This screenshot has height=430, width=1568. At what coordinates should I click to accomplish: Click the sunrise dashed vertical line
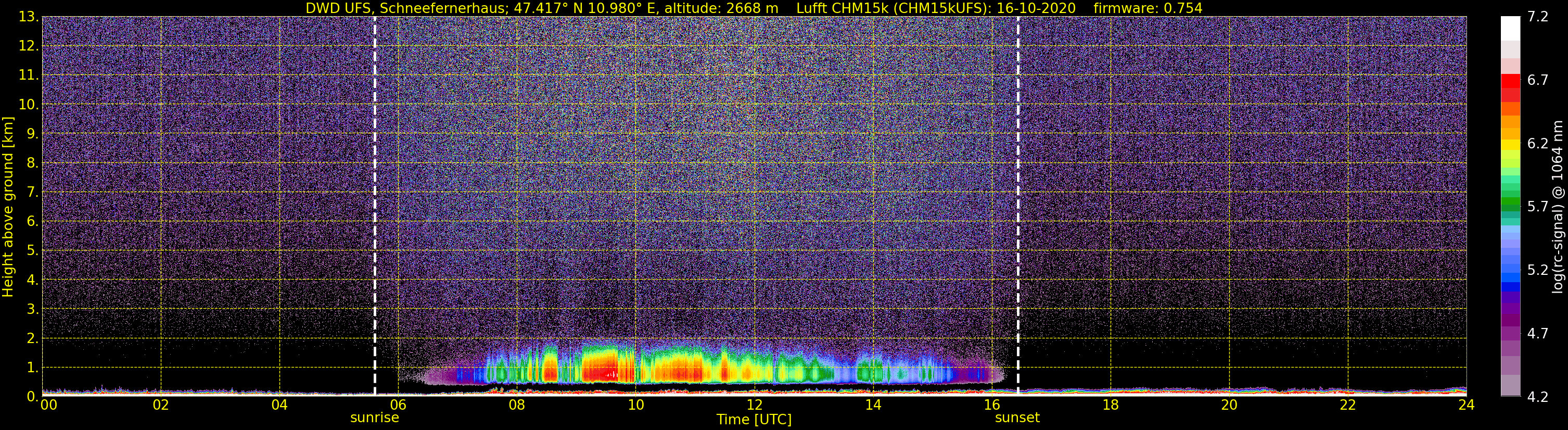[x=375, y=206]
